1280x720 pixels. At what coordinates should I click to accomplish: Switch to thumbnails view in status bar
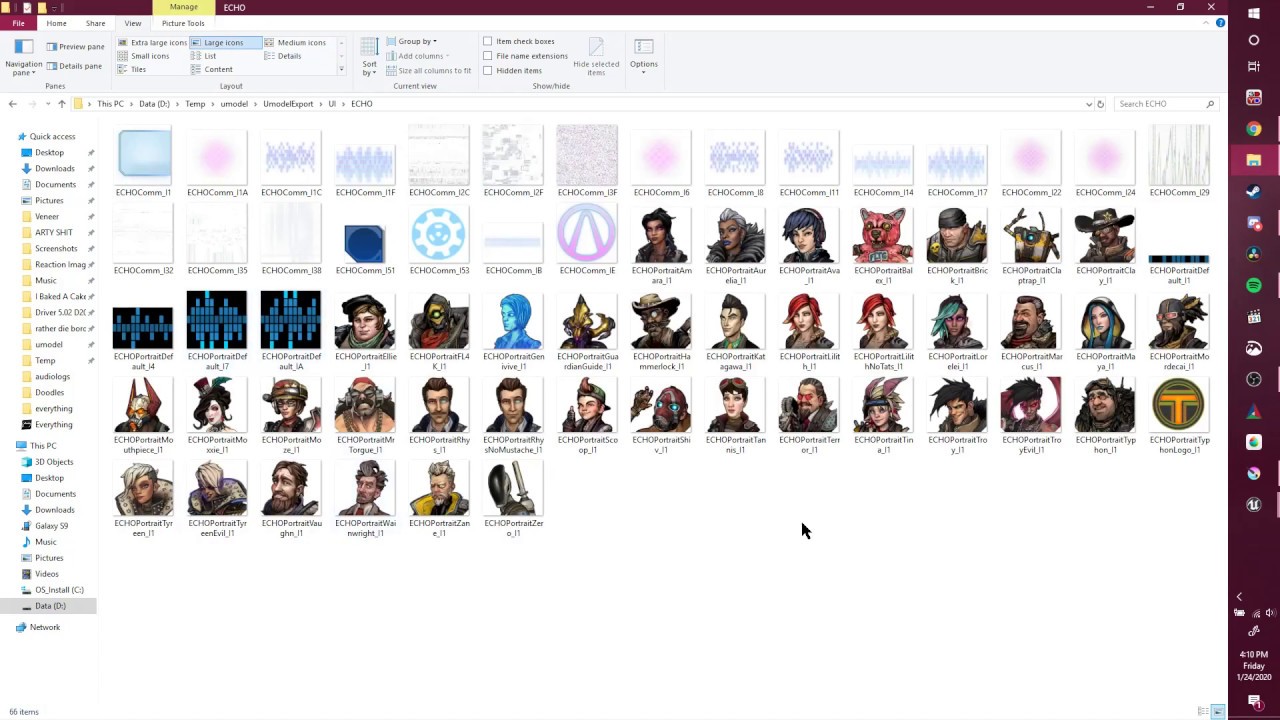(1217, 712)
